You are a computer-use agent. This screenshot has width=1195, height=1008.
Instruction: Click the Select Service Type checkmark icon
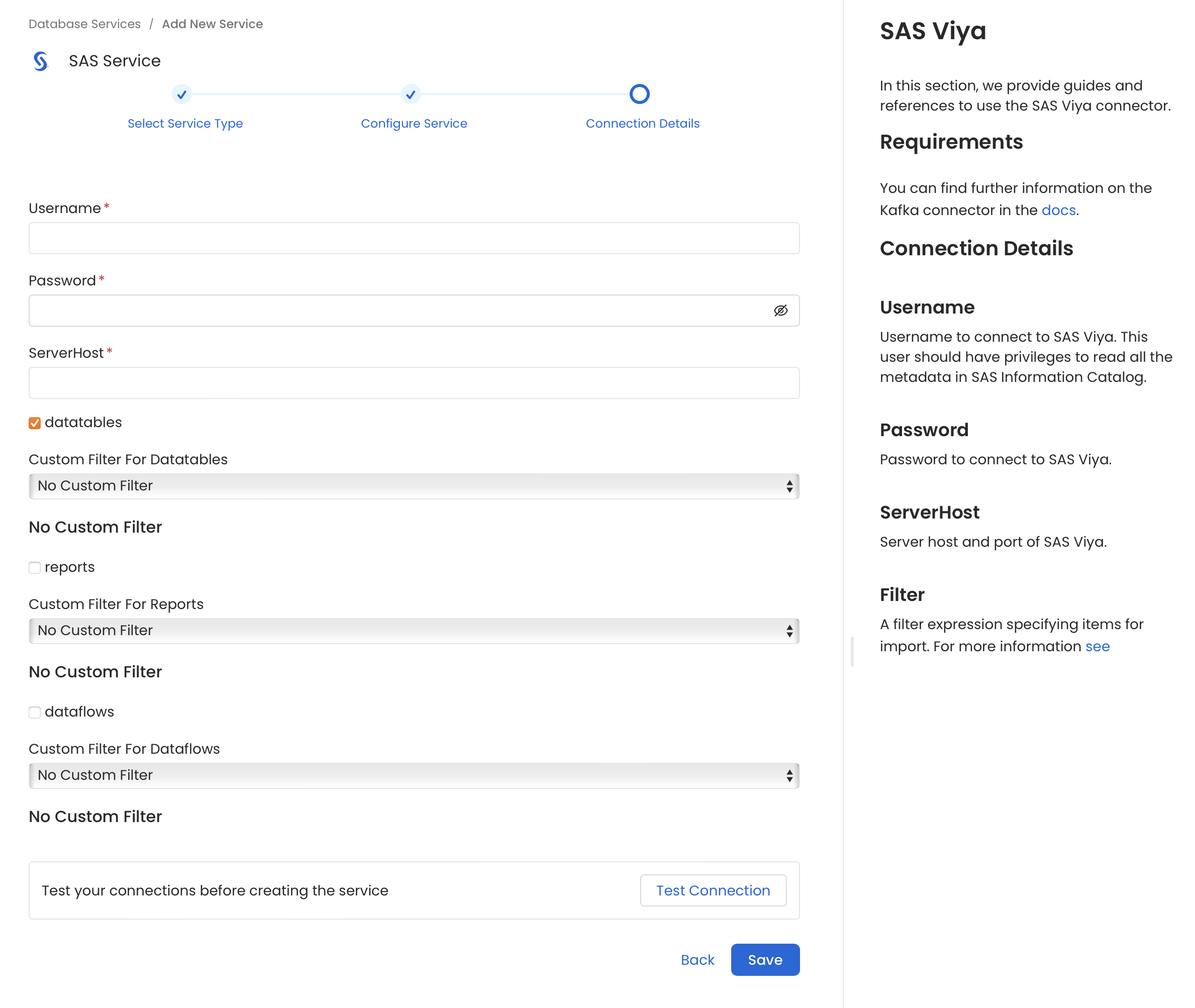tap(182, 94)
